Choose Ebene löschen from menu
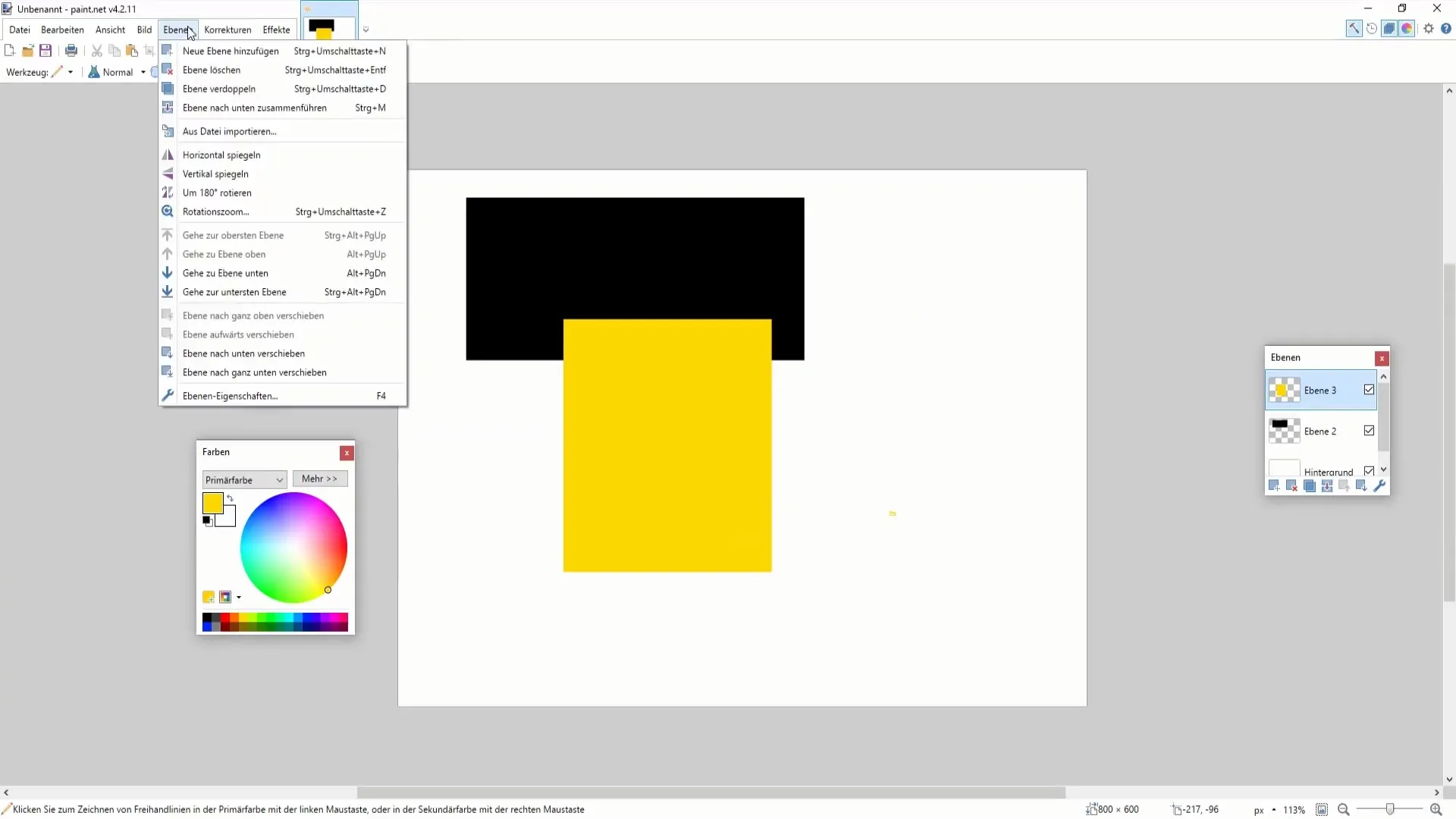The width and height of the screenshot is (1456, 819). (x=283, y=70)
